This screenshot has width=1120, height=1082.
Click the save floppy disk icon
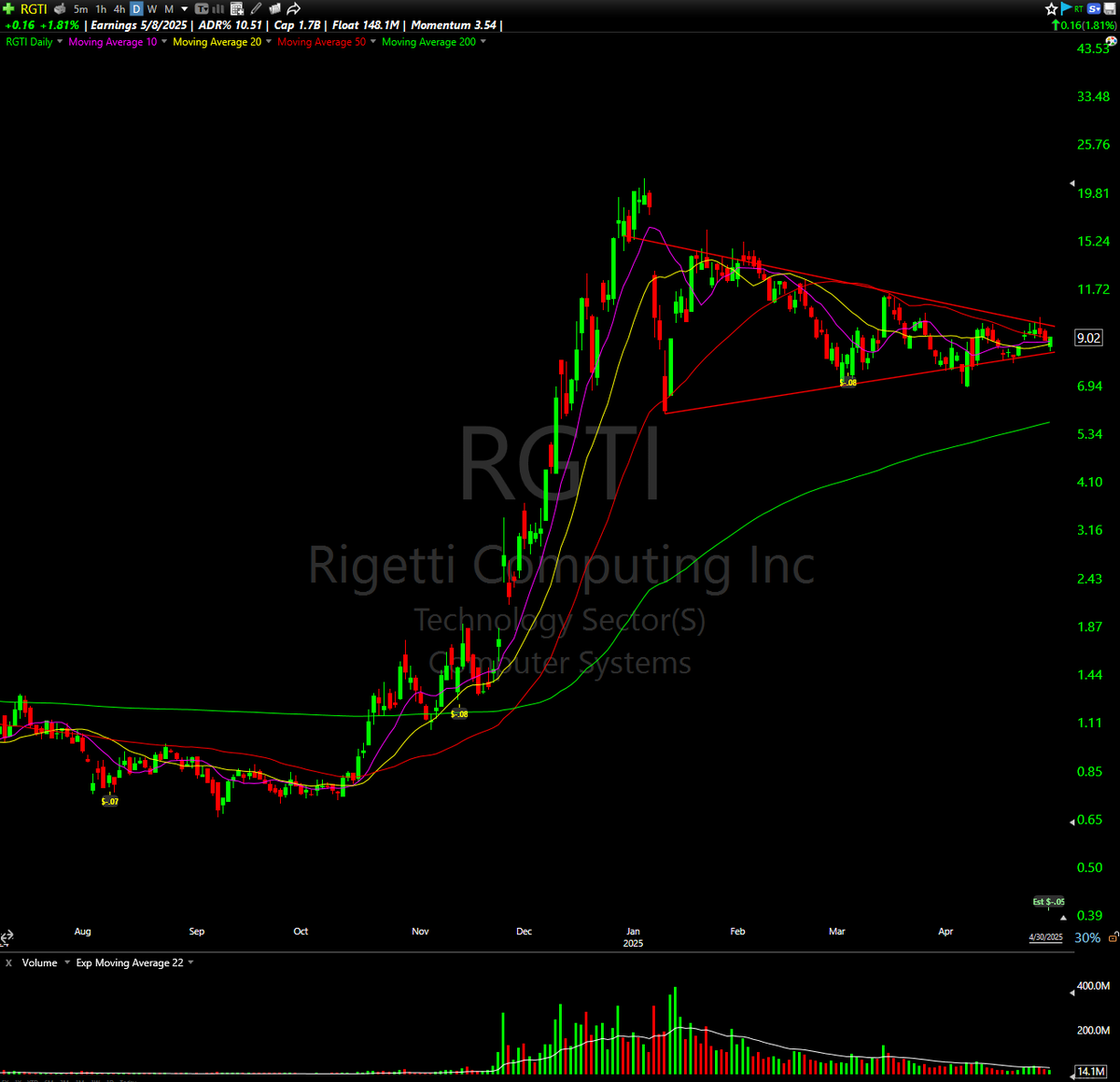coord(1110,8)
